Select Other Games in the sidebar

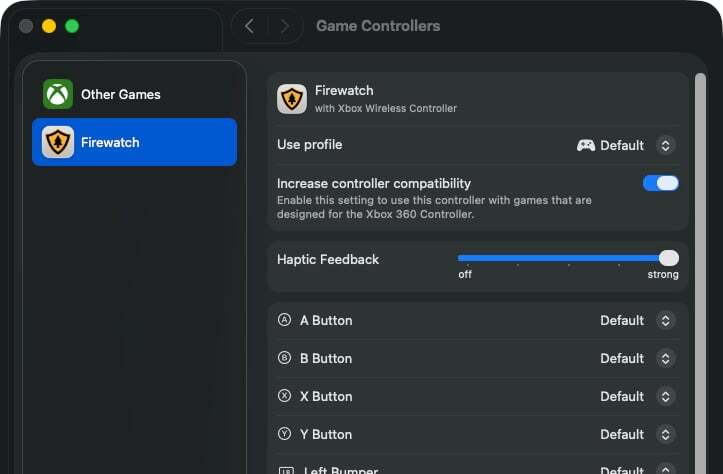pyautogui.click(x=121, y=94)
